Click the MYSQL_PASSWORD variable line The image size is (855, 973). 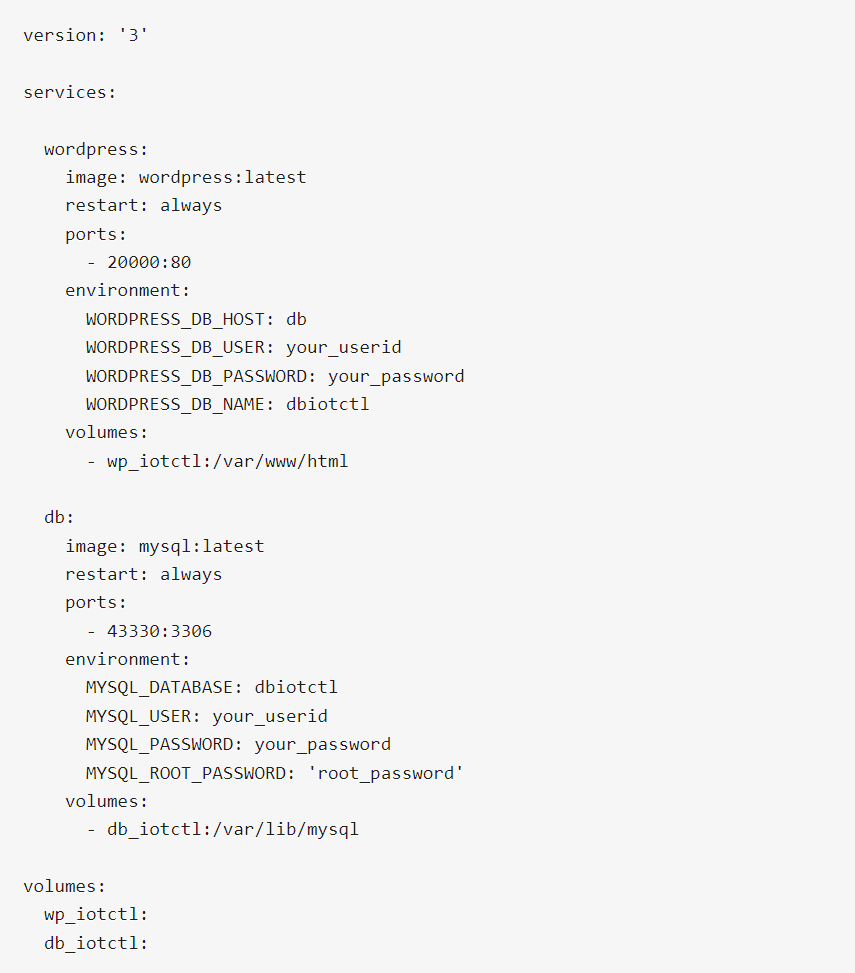(x=238, y=744)
